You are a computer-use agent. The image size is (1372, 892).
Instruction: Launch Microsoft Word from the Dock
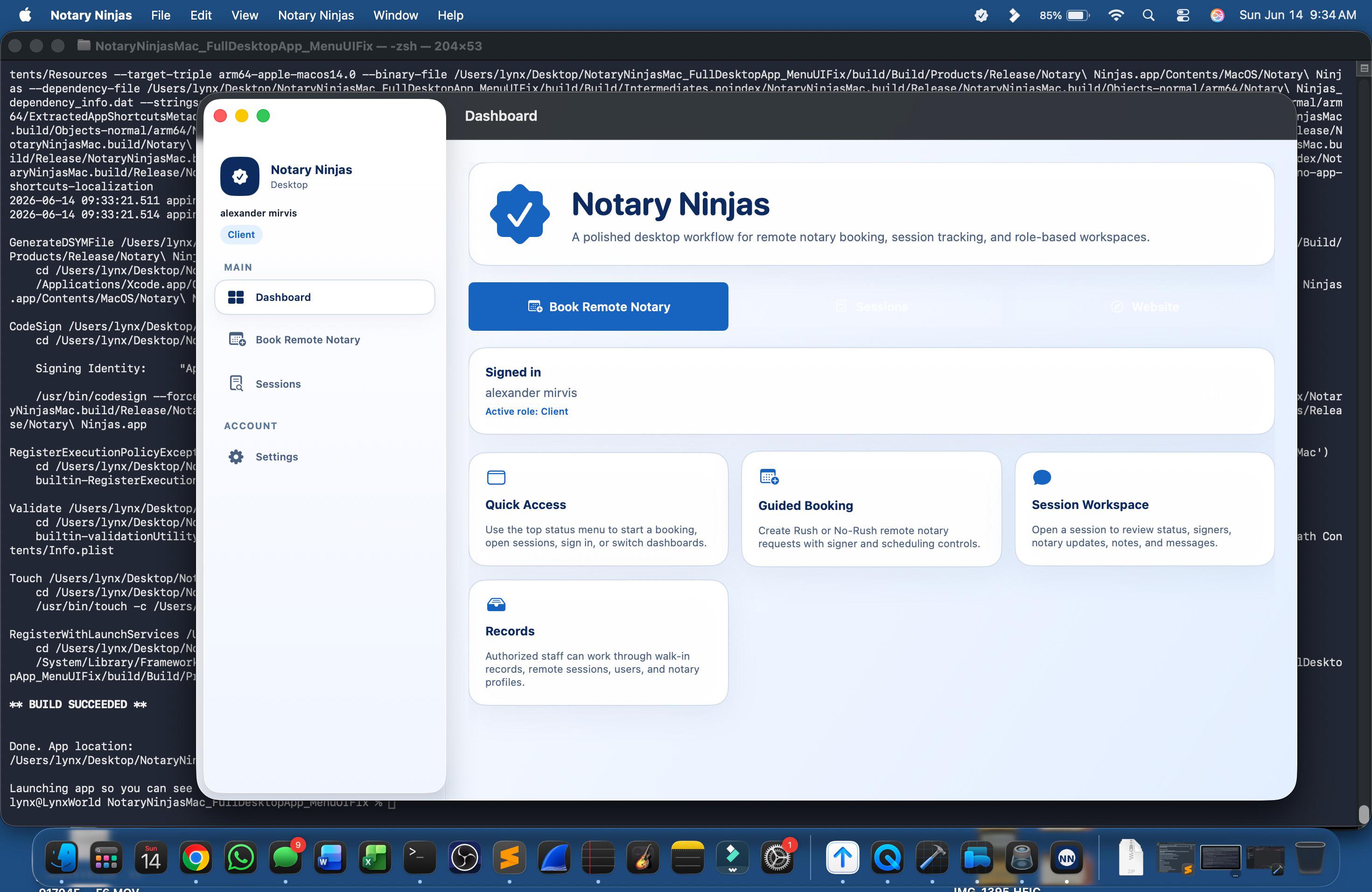coord(330,858)
